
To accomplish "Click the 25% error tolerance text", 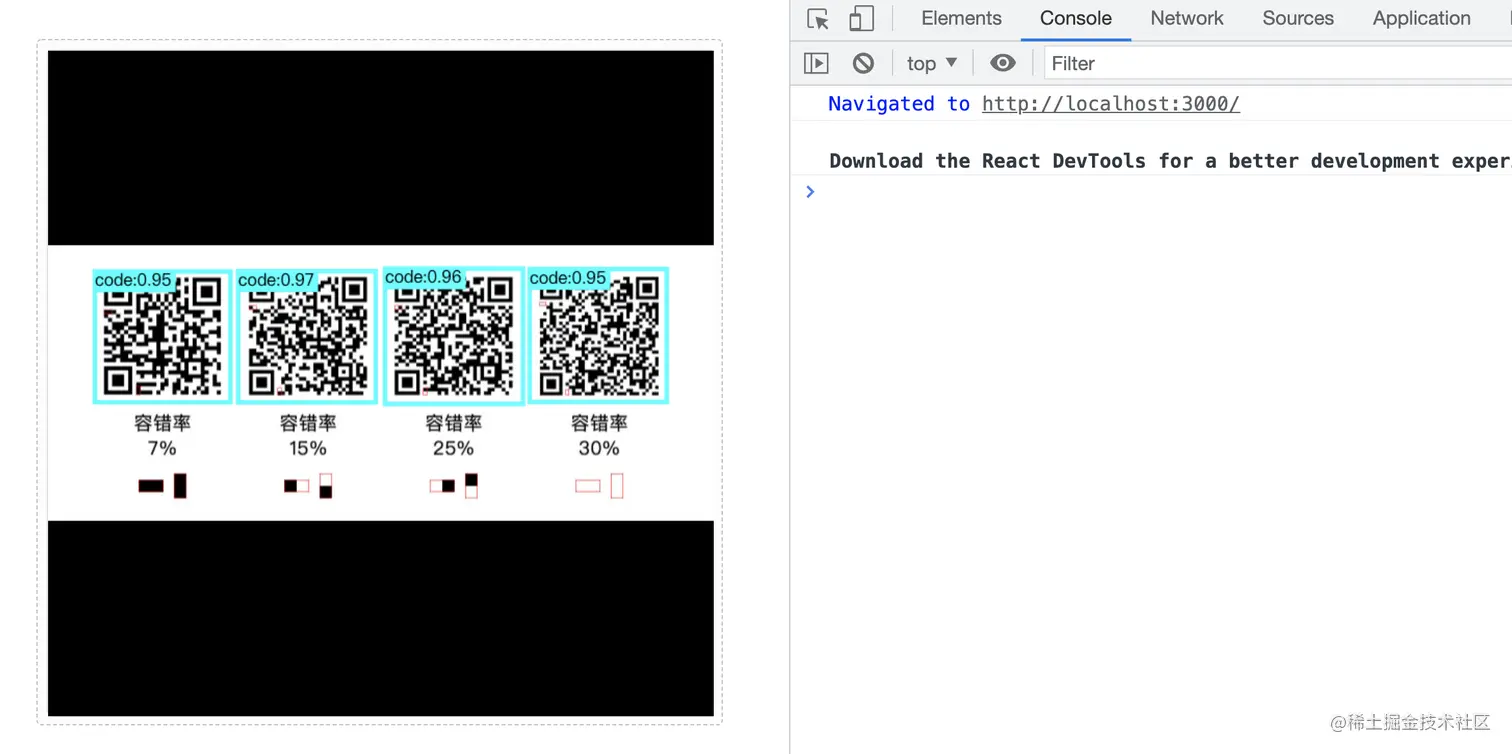I will (453, 448).
